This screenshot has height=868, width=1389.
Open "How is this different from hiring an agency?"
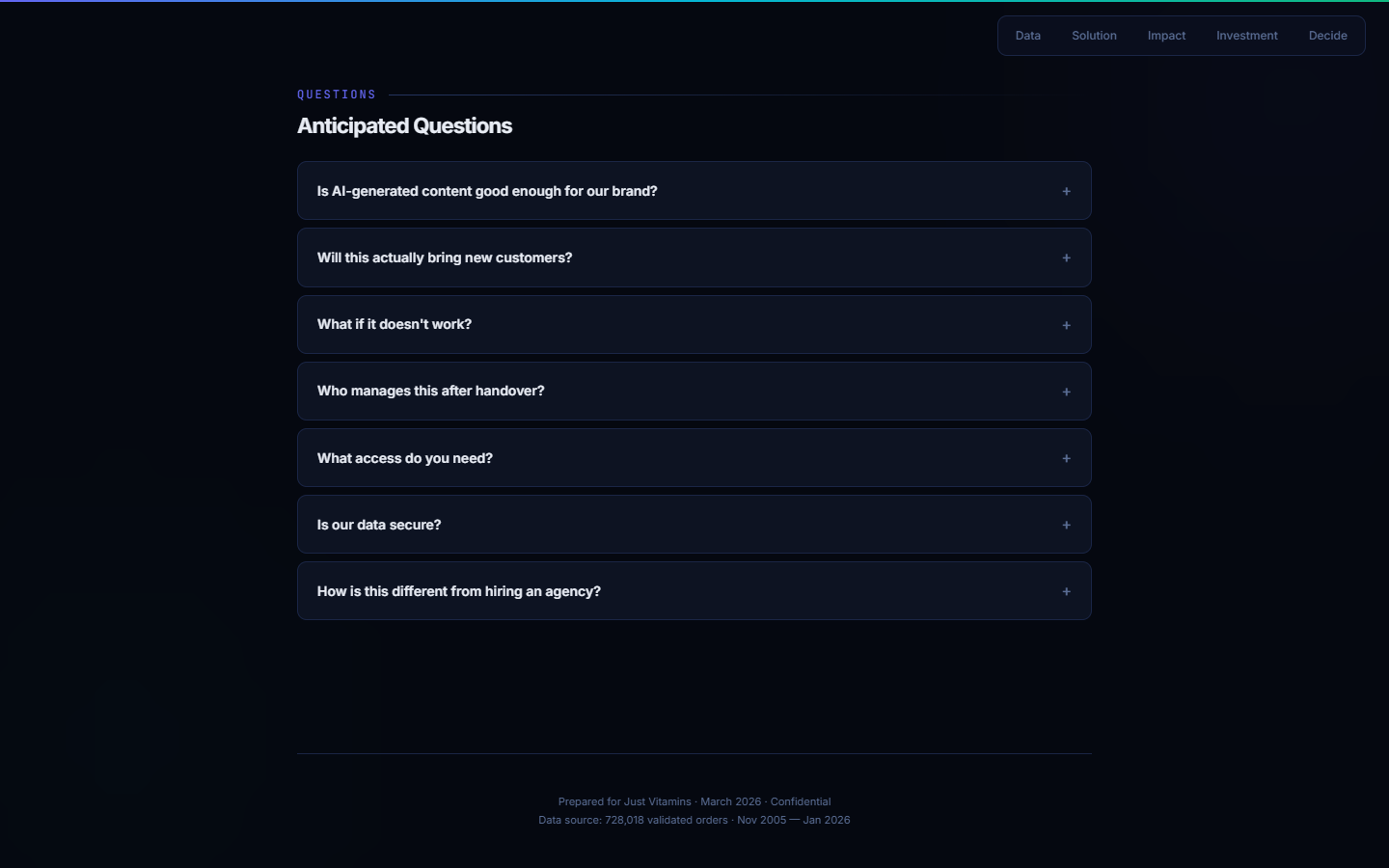point(459,591)
